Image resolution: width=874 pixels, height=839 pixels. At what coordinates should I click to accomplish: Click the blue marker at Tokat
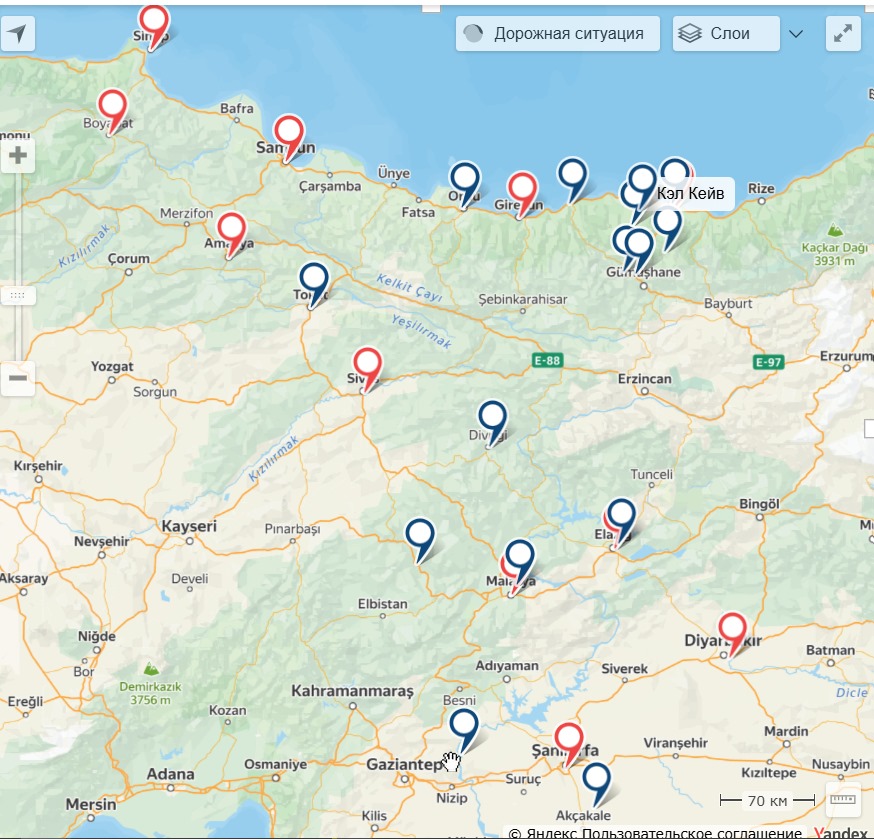pos(314,280)
